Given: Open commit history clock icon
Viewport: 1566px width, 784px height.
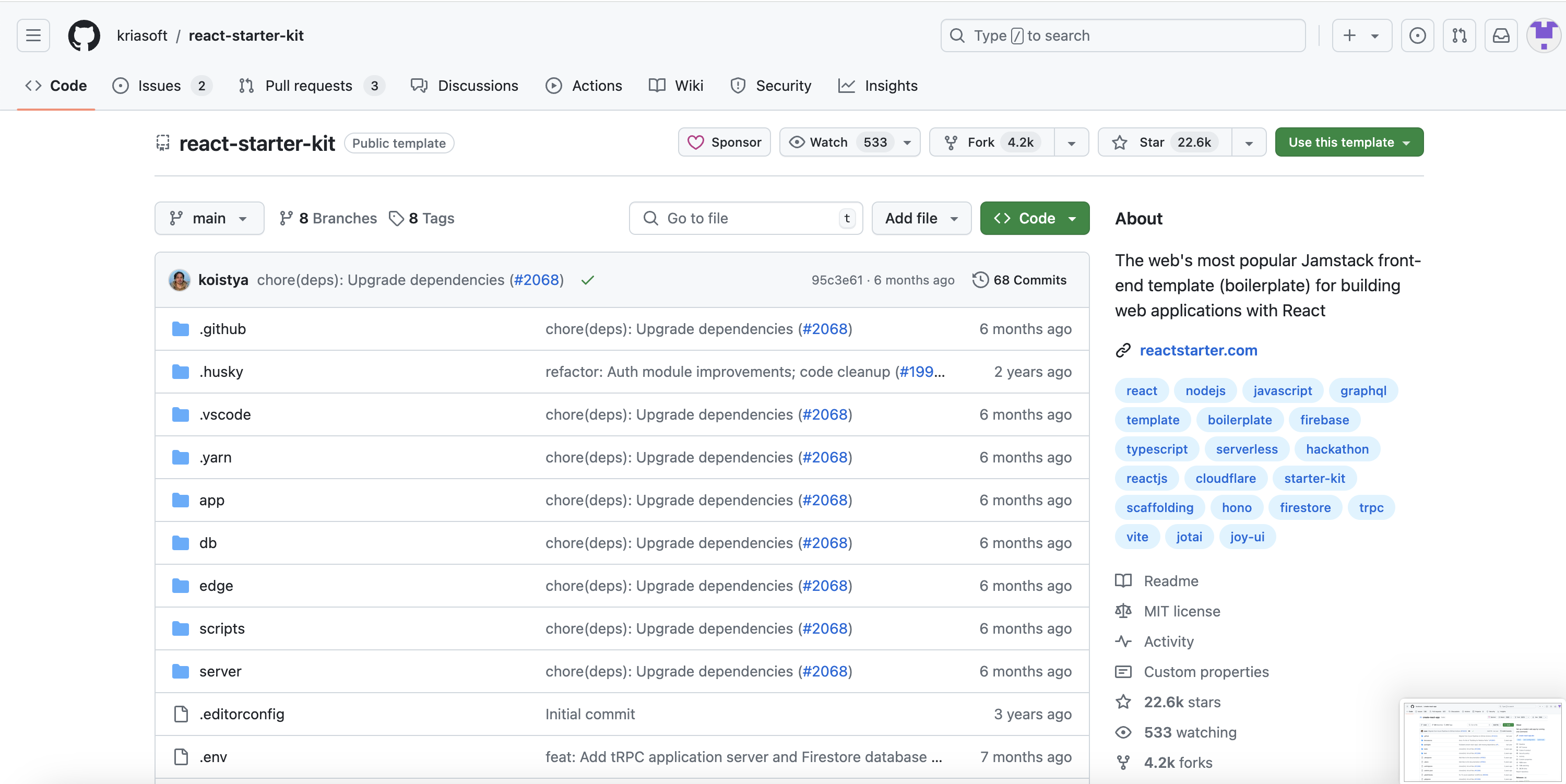Looking at the screenshot, I should click(x=980, y=280).
